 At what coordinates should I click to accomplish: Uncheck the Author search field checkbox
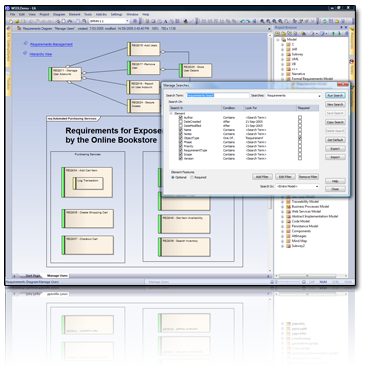tap(181, 118)
